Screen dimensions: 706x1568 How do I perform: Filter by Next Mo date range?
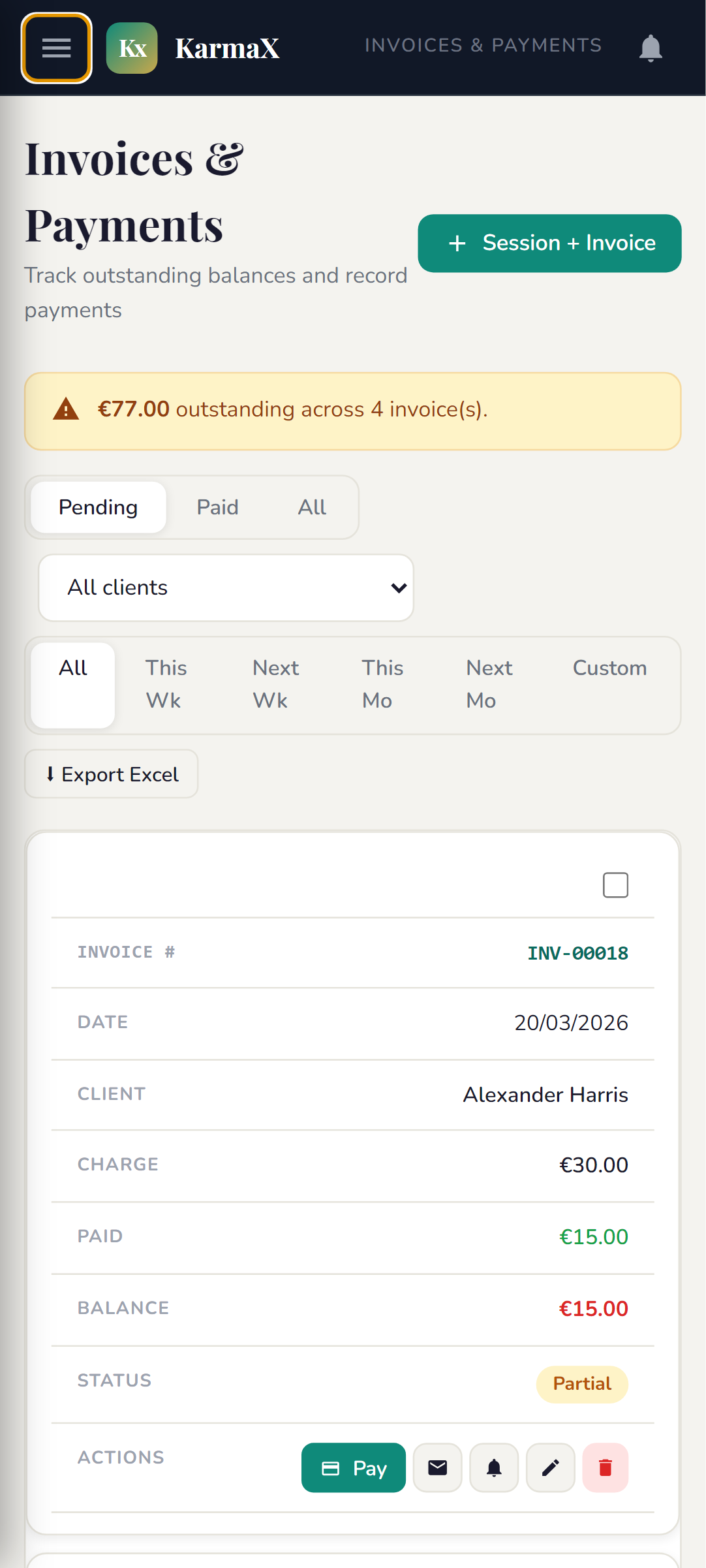(489, 685)
